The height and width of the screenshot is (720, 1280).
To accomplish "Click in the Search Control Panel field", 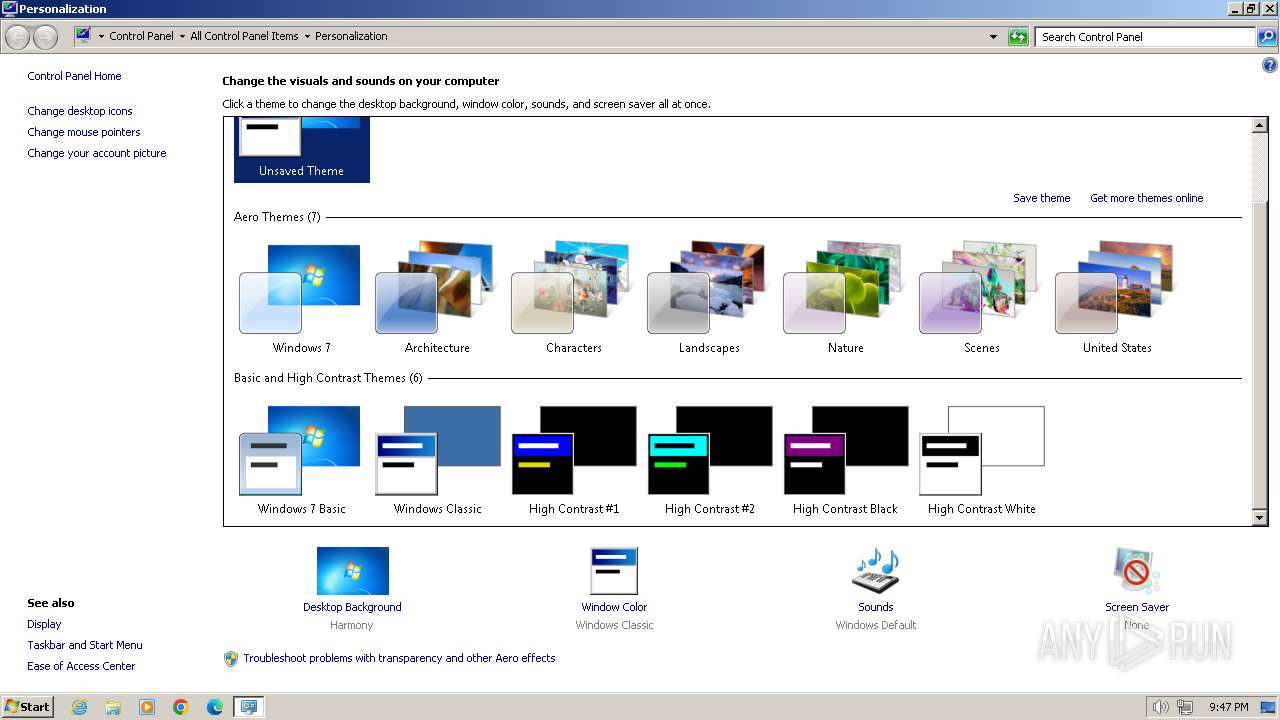I will pos(1146,37).
